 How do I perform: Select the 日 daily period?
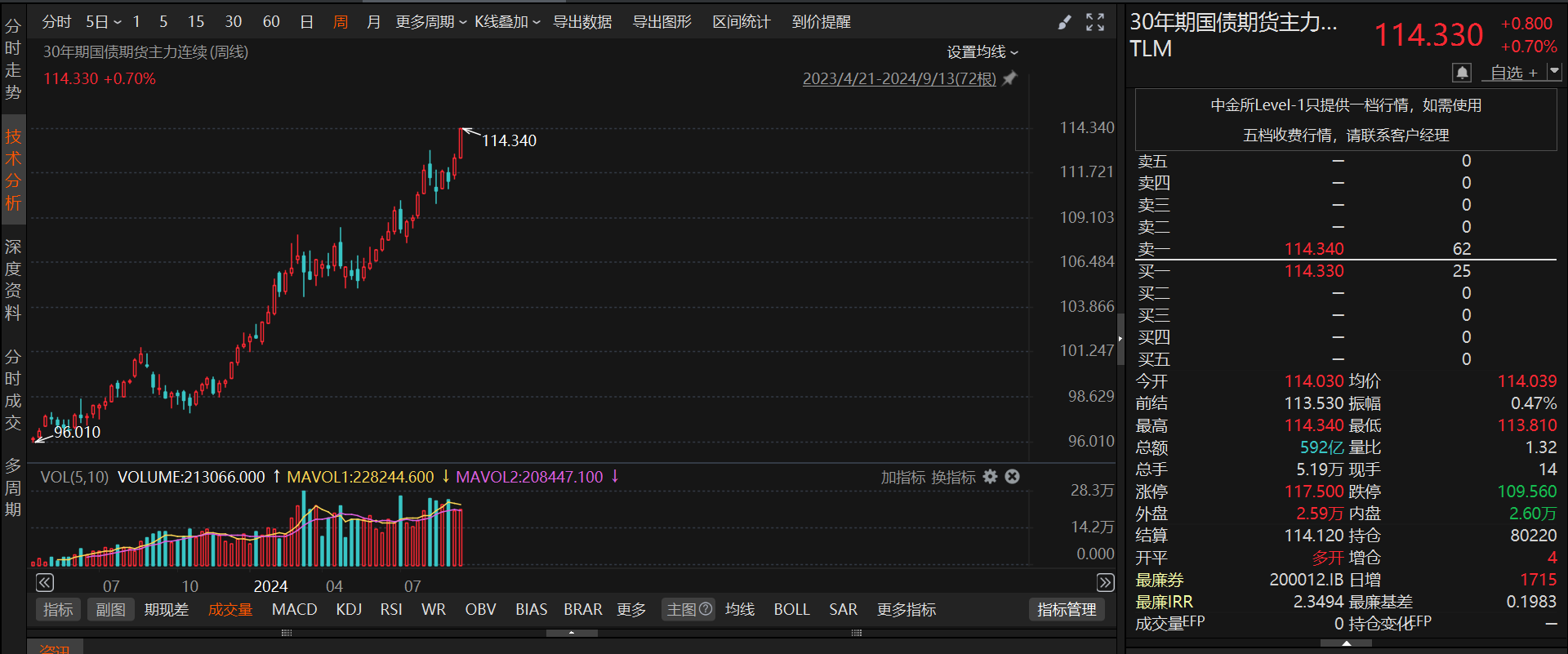[307, 22]
